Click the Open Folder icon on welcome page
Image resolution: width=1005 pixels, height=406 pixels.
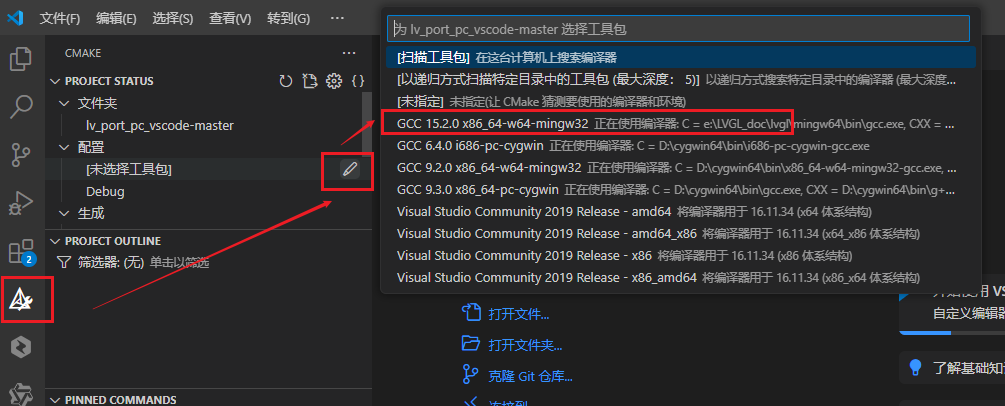coord(471,344)
